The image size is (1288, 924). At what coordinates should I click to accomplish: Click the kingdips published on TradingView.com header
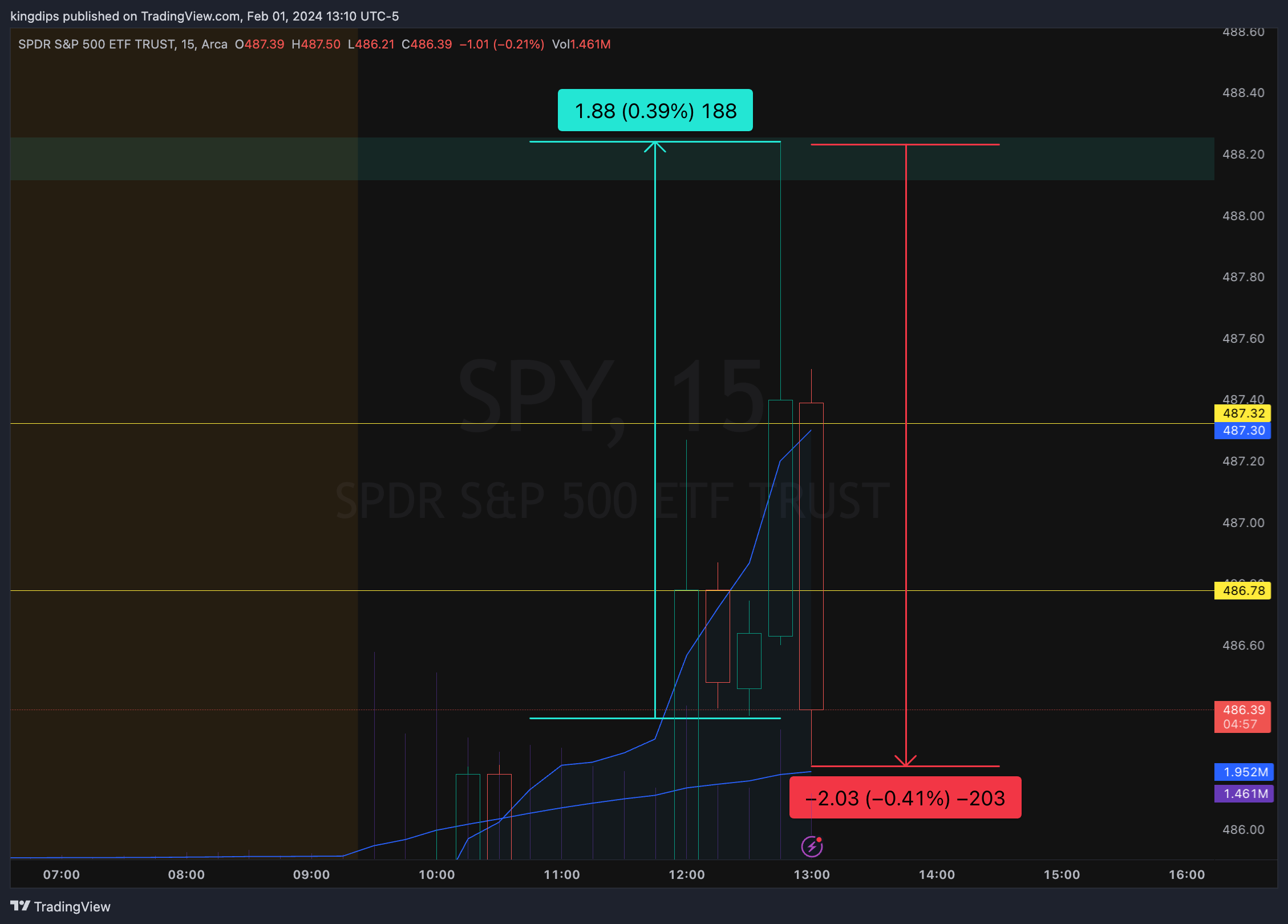(204, 16)
